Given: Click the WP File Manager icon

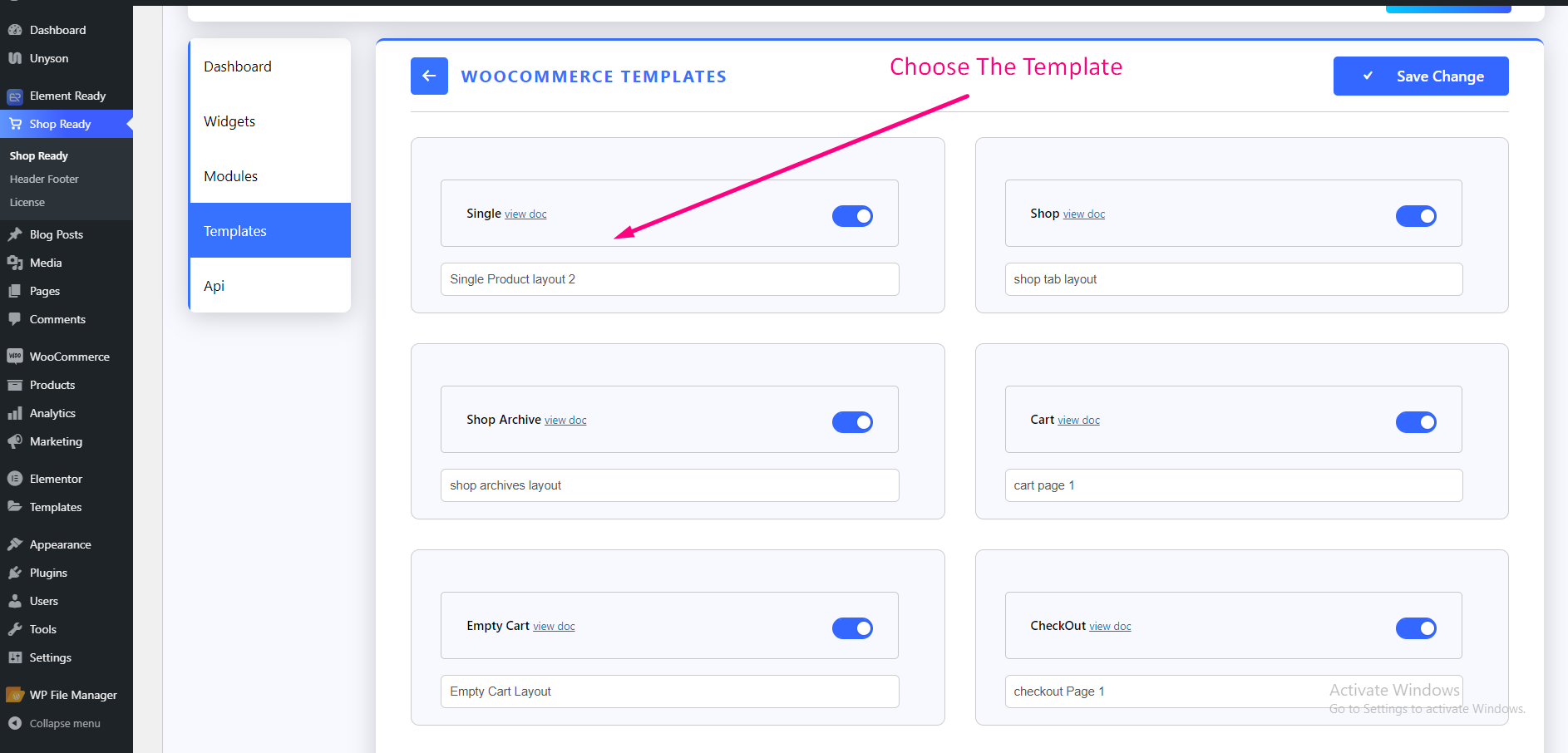Looking at the screenshot, I should pos(15,695).
